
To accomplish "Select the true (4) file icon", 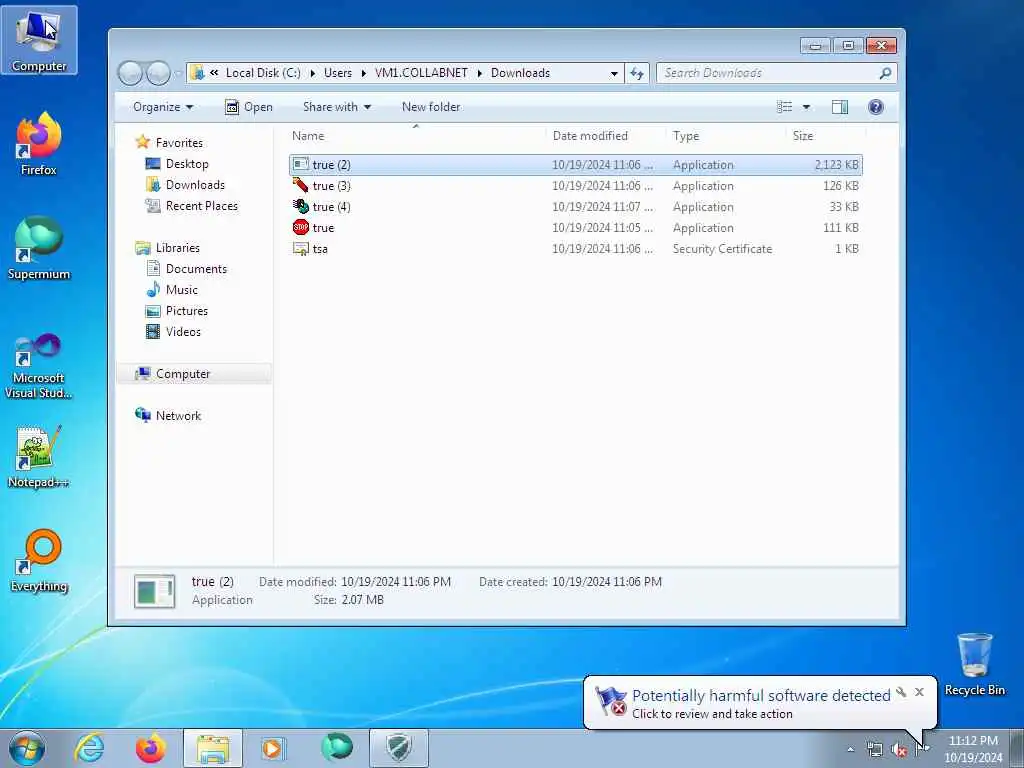I will click(x=300, y=206).
